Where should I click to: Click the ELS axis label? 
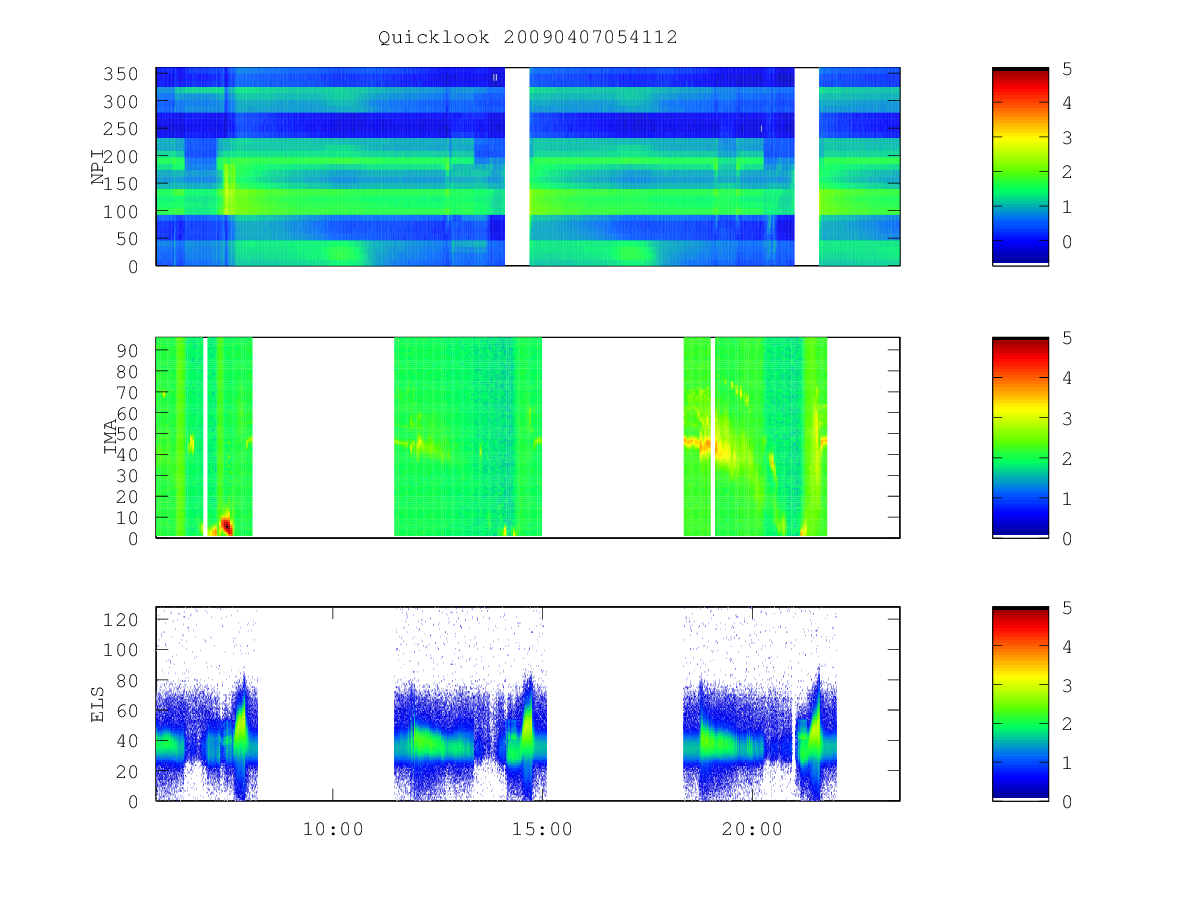click(98, 703)
